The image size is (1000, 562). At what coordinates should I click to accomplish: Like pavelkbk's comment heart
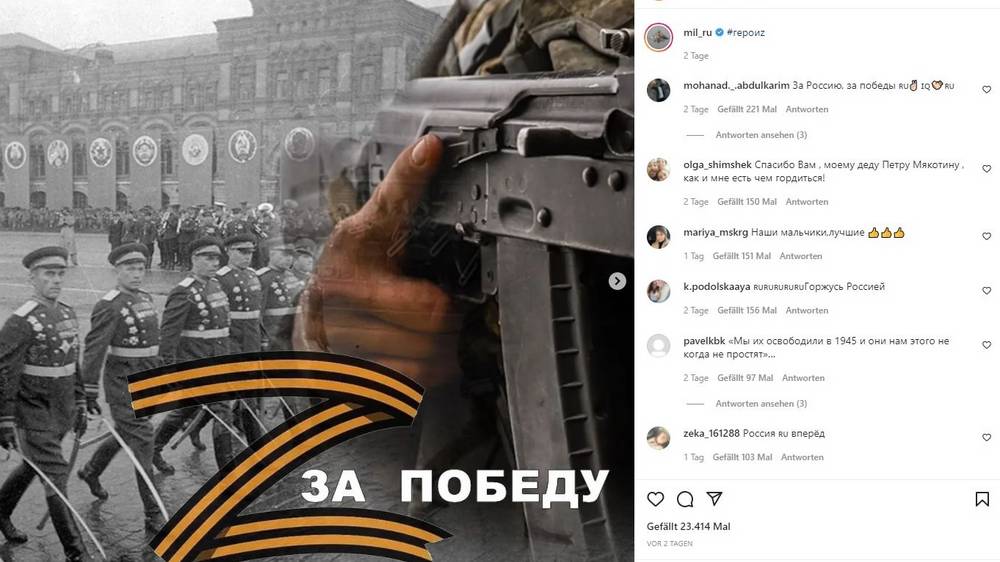[987, 344]
